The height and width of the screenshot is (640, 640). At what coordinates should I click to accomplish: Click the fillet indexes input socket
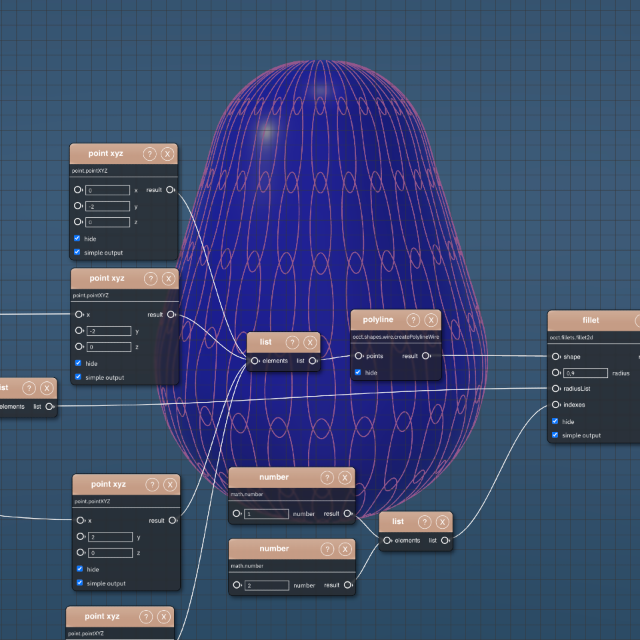[x=556, y=404]
